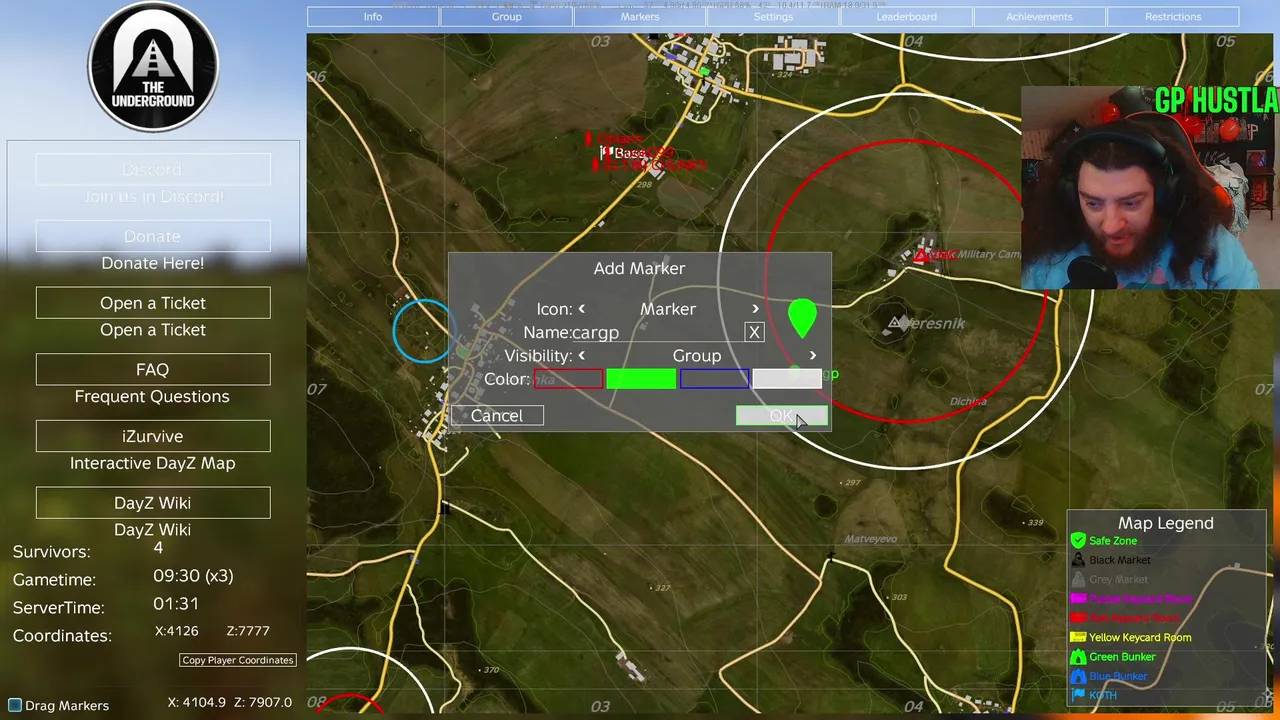Viewport: 1280px width, 720px height.
Task: Open the Achievements tab
Action: click(x=1039, y=17)
